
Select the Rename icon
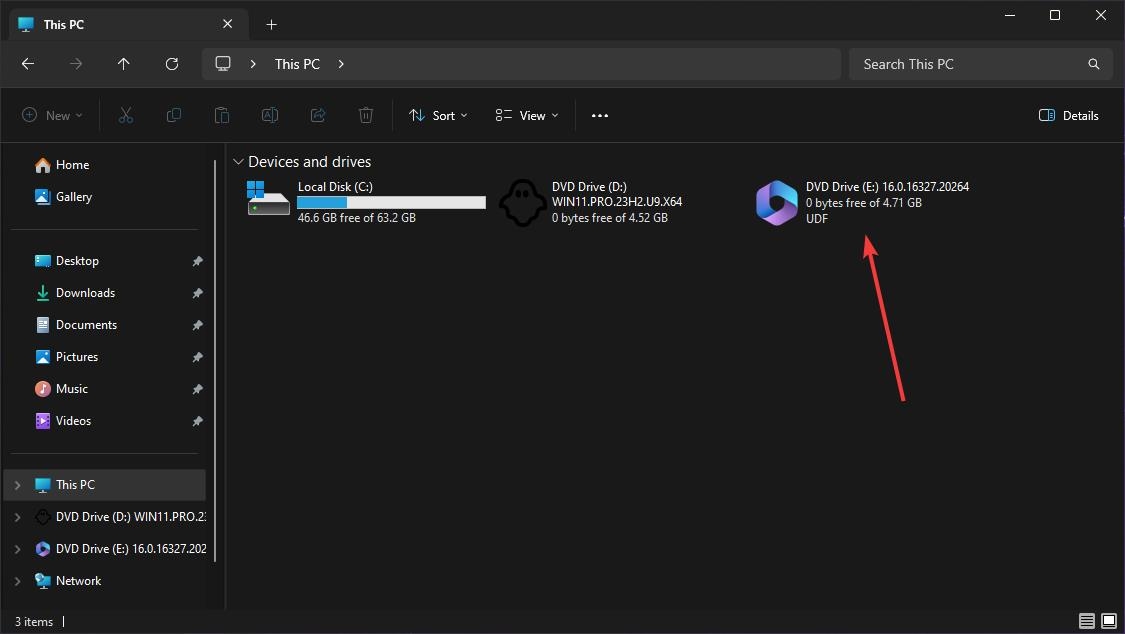click(x=269, y=115)
